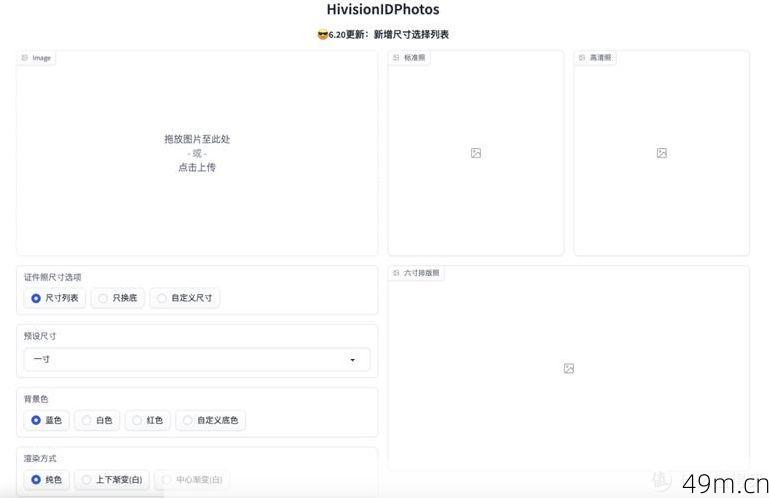Click placeholder image icon in 六寸排版照 panel

[569, 368]
